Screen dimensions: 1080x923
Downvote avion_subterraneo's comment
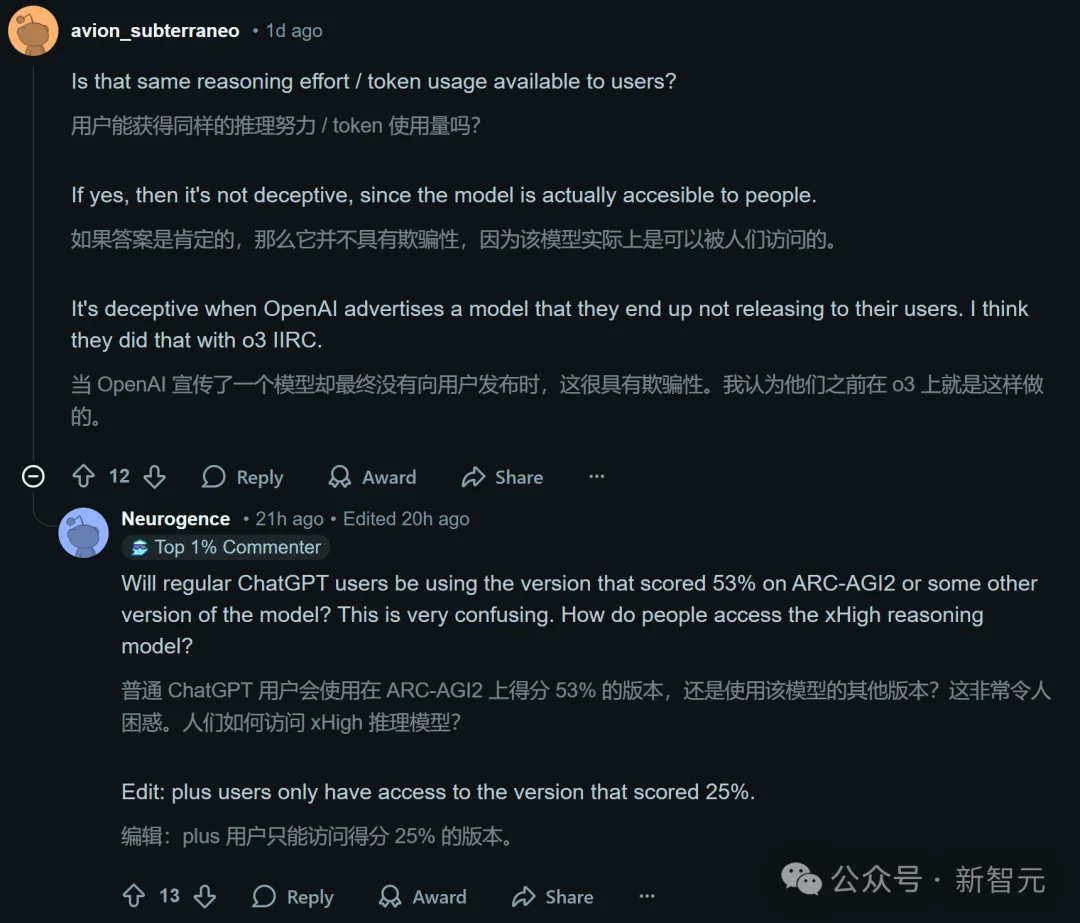pyautogui.click(x=155, y=477)
